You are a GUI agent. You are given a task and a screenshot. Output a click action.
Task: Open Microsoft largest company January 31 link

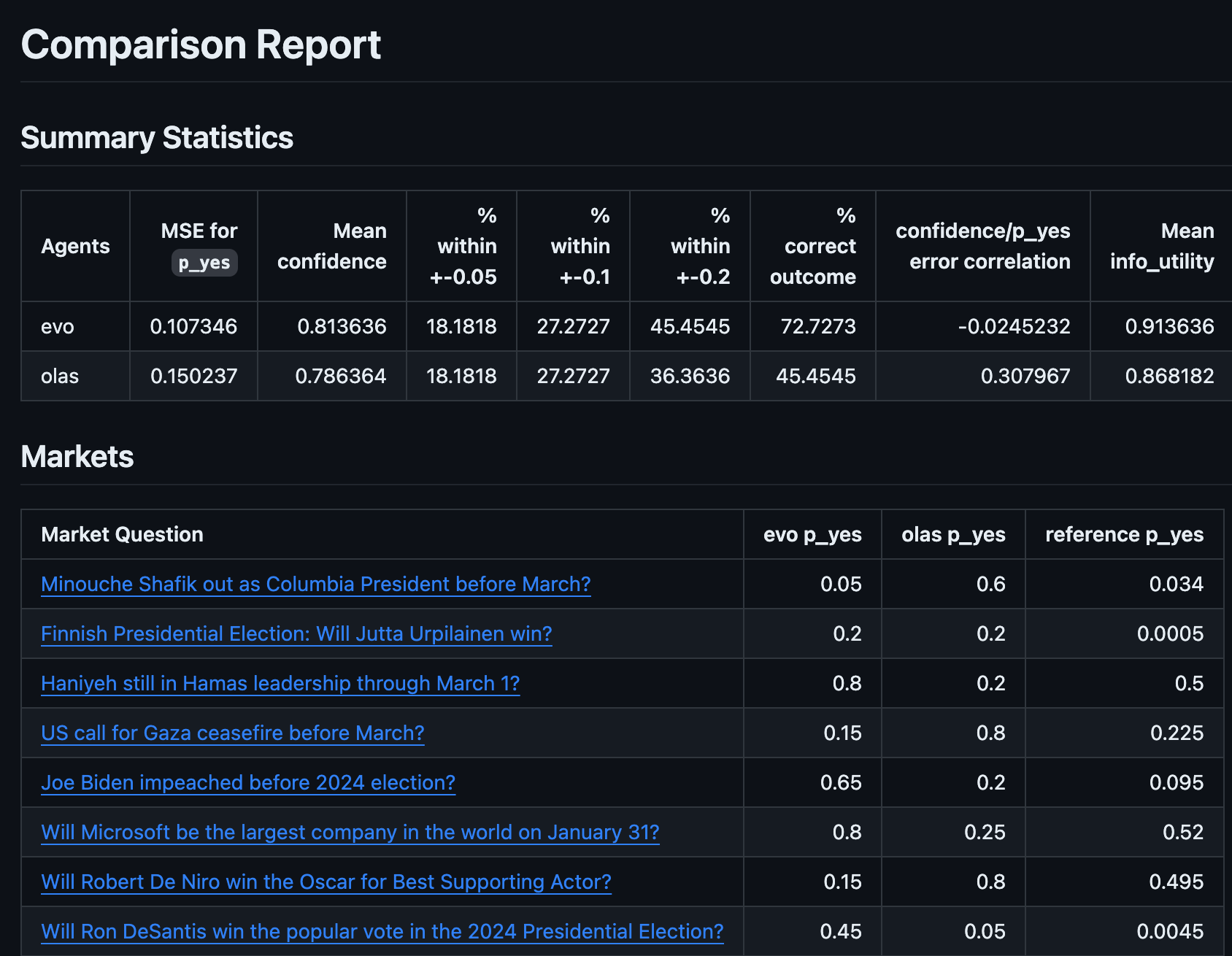350,832
